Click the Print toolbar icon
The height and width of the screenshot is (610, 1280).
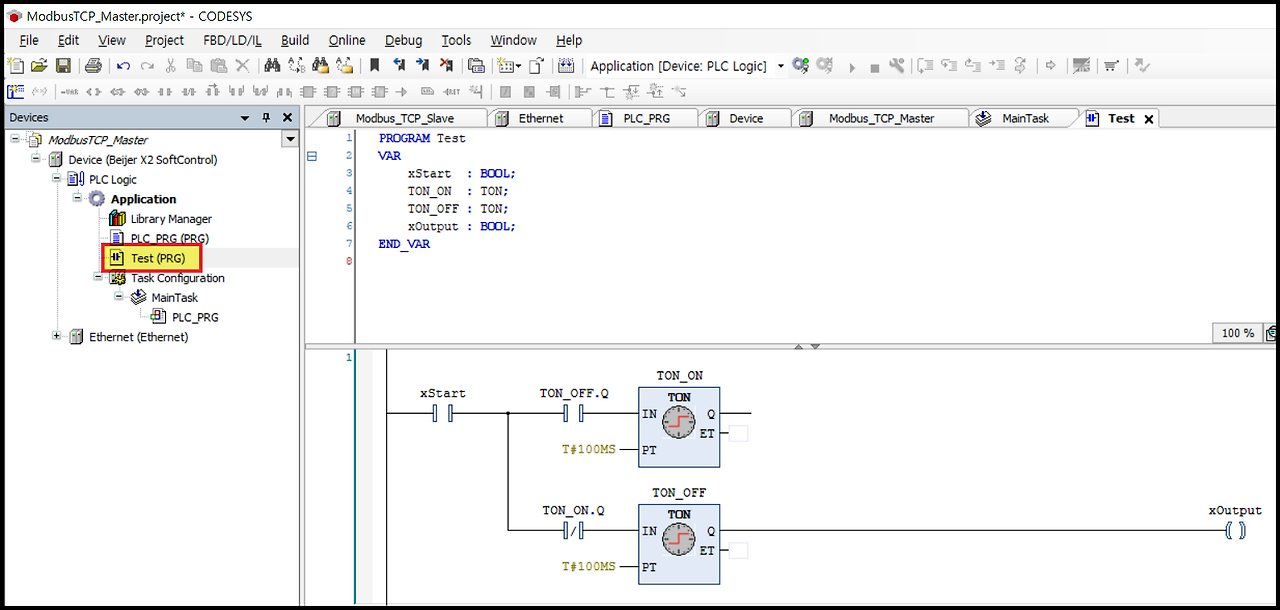93,65
